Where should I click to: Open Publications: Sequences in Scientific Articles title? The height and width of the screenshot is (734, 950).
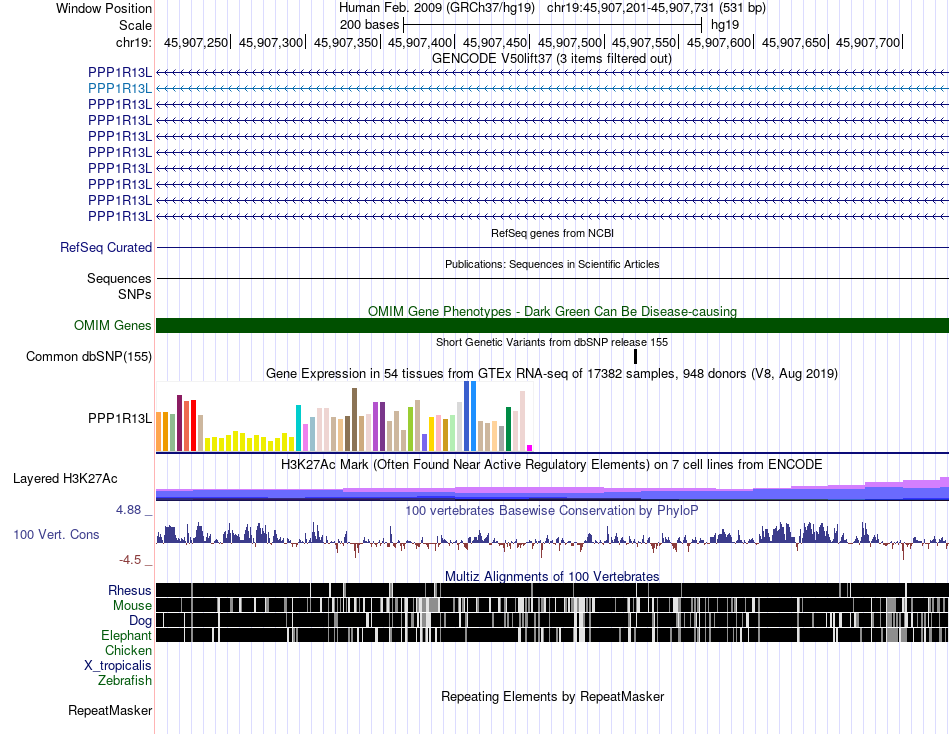click(x=552, y=264)
